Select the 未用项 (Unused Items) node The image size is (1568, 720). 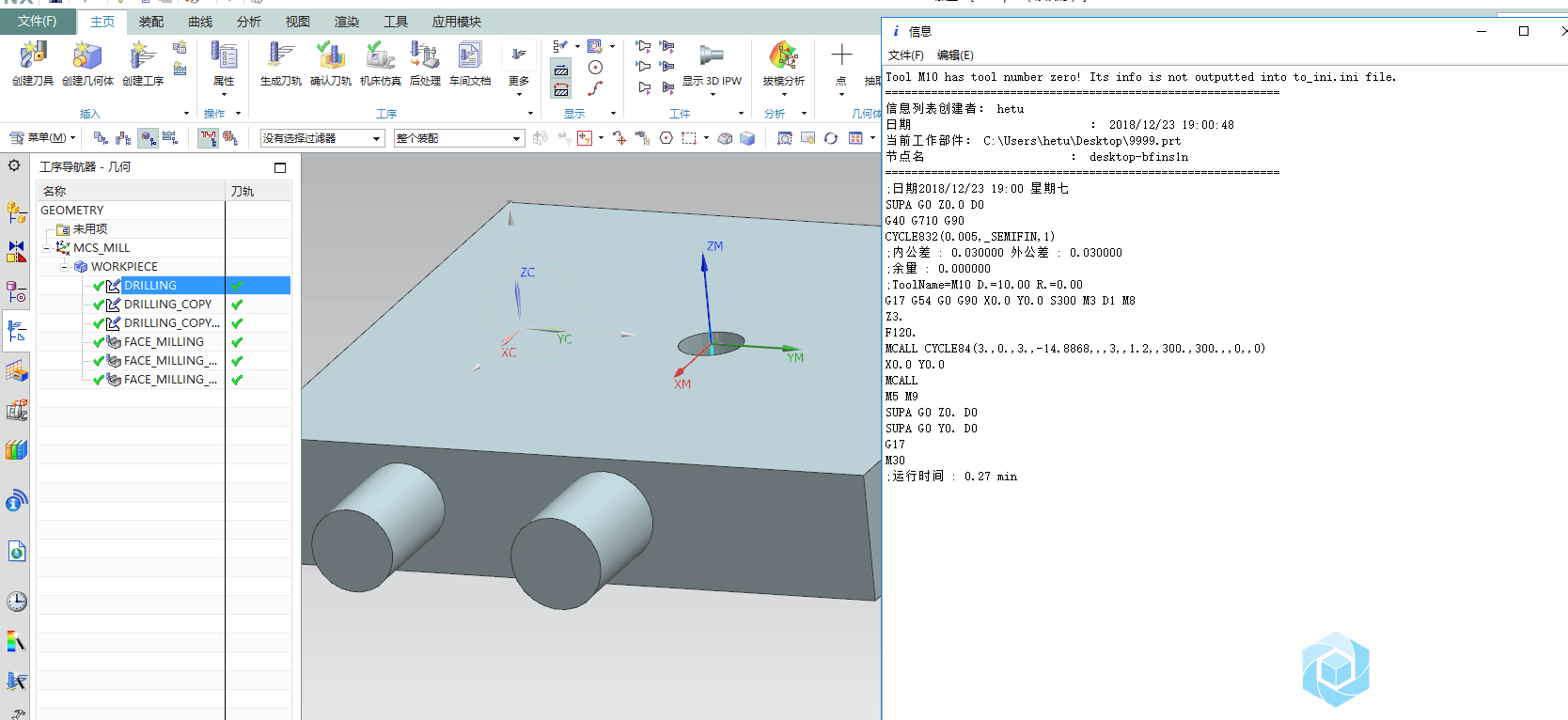(90, 229)
